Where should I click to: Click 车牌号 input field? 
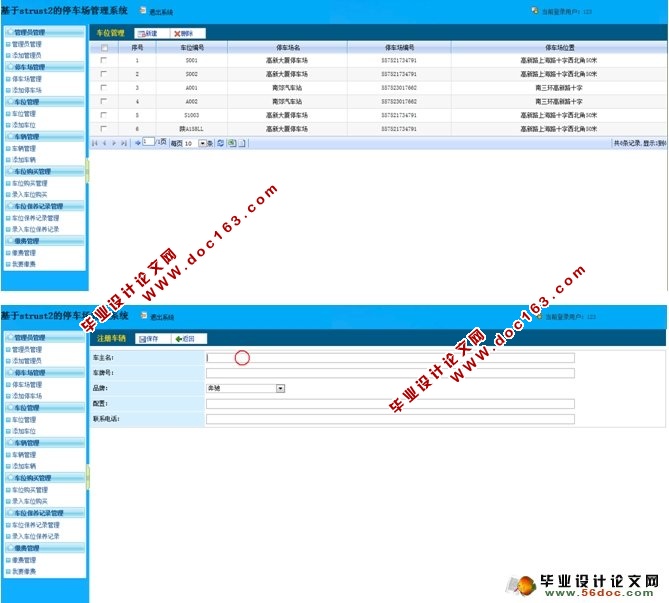pos(390,373)
